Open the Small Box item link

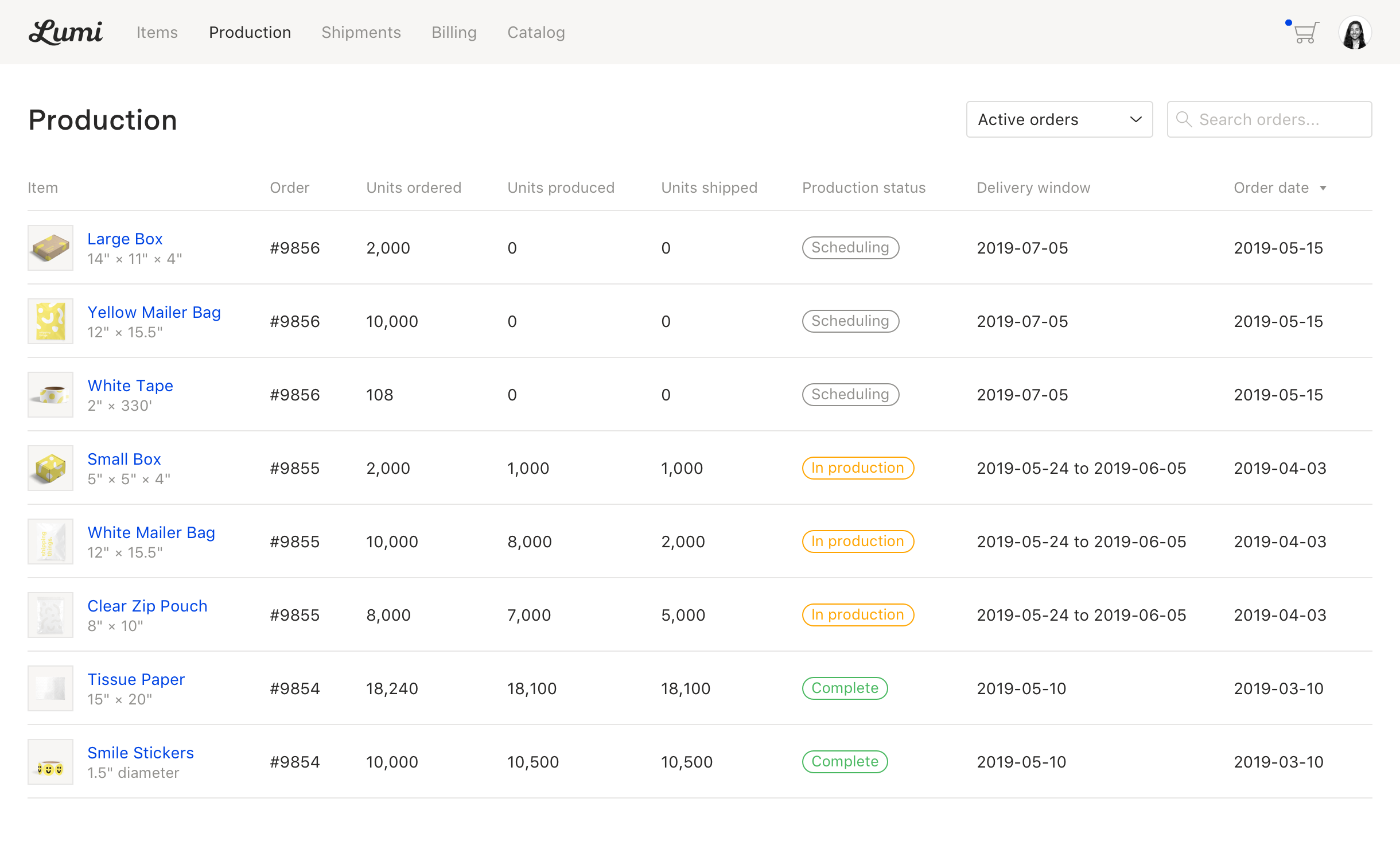tap(124, 459)
